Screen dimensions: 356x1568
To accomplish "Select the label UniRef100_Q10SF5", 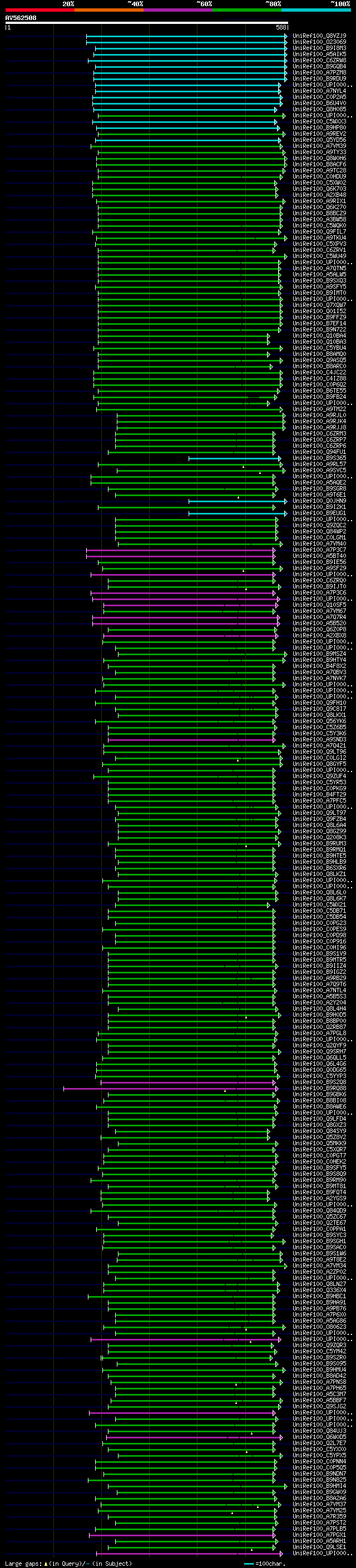I will point(319,605).
